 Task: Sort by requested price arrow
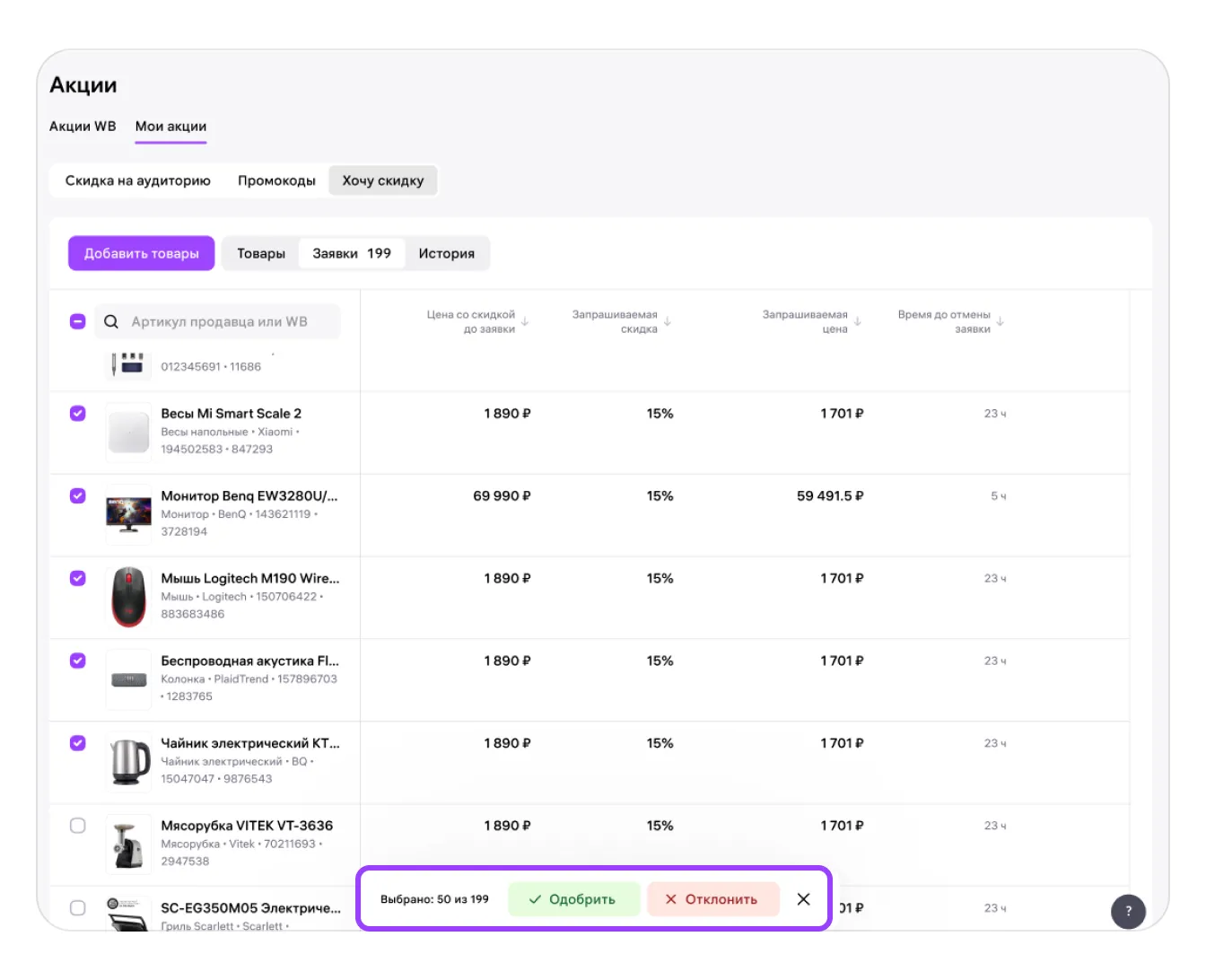pyautogui.click(x=858, y=321)
